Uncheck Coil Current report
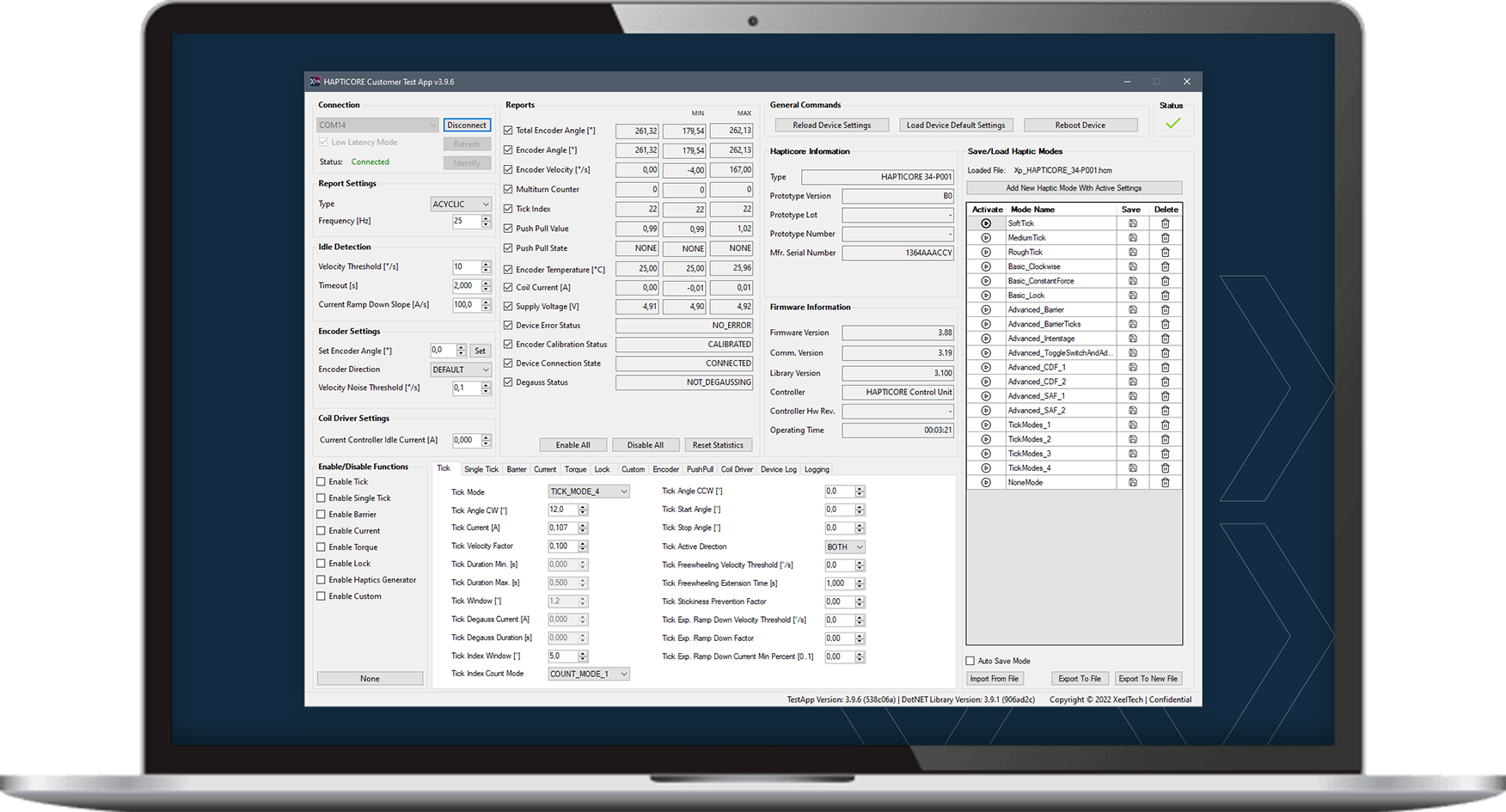 tap(508, 288)
